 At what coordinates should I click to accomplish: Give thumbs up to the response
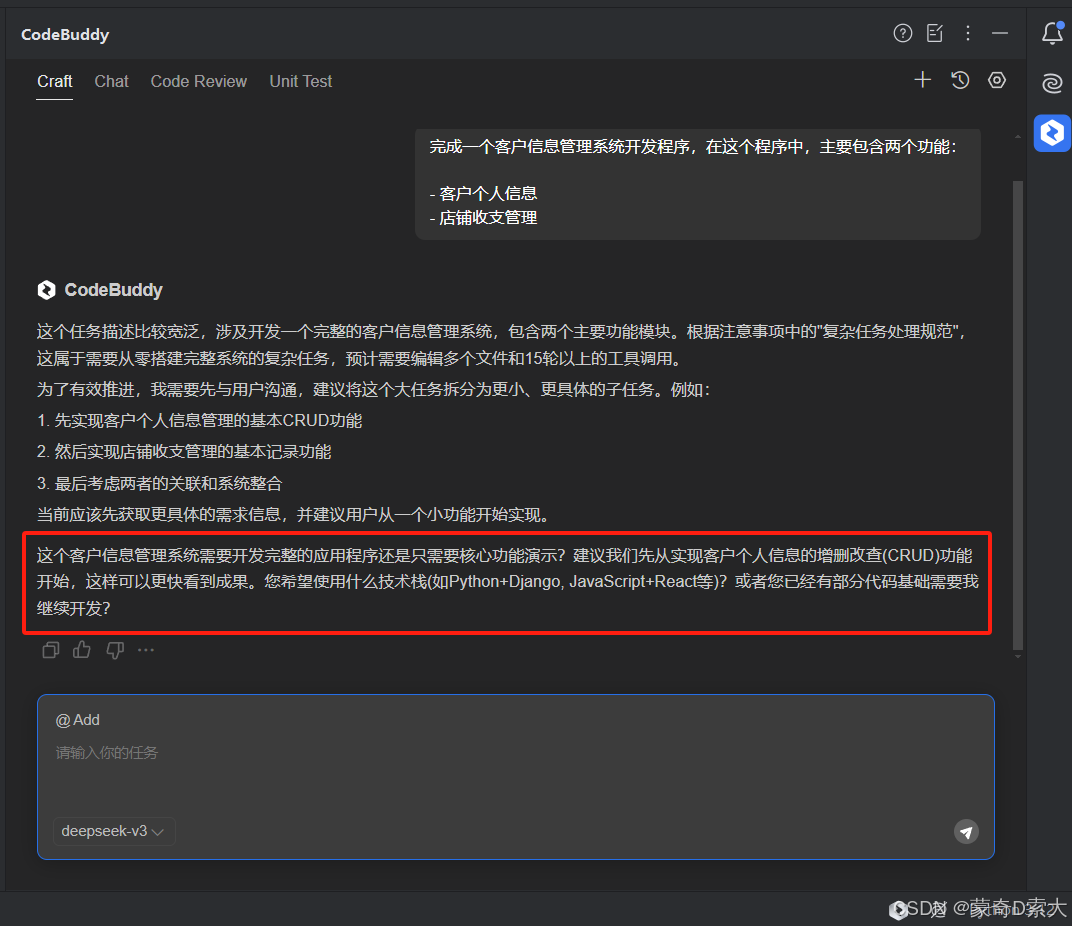click(82, 650)
